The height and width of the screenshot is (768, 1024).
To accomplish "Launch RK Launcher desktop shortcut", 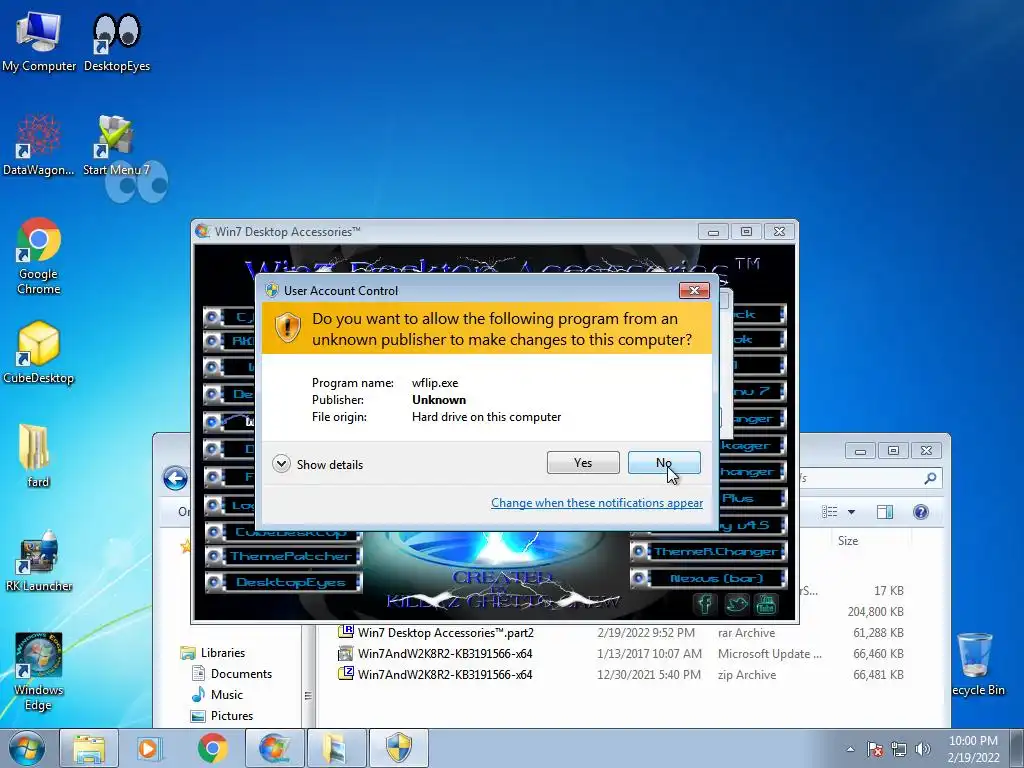I will [x=39, y=560].
